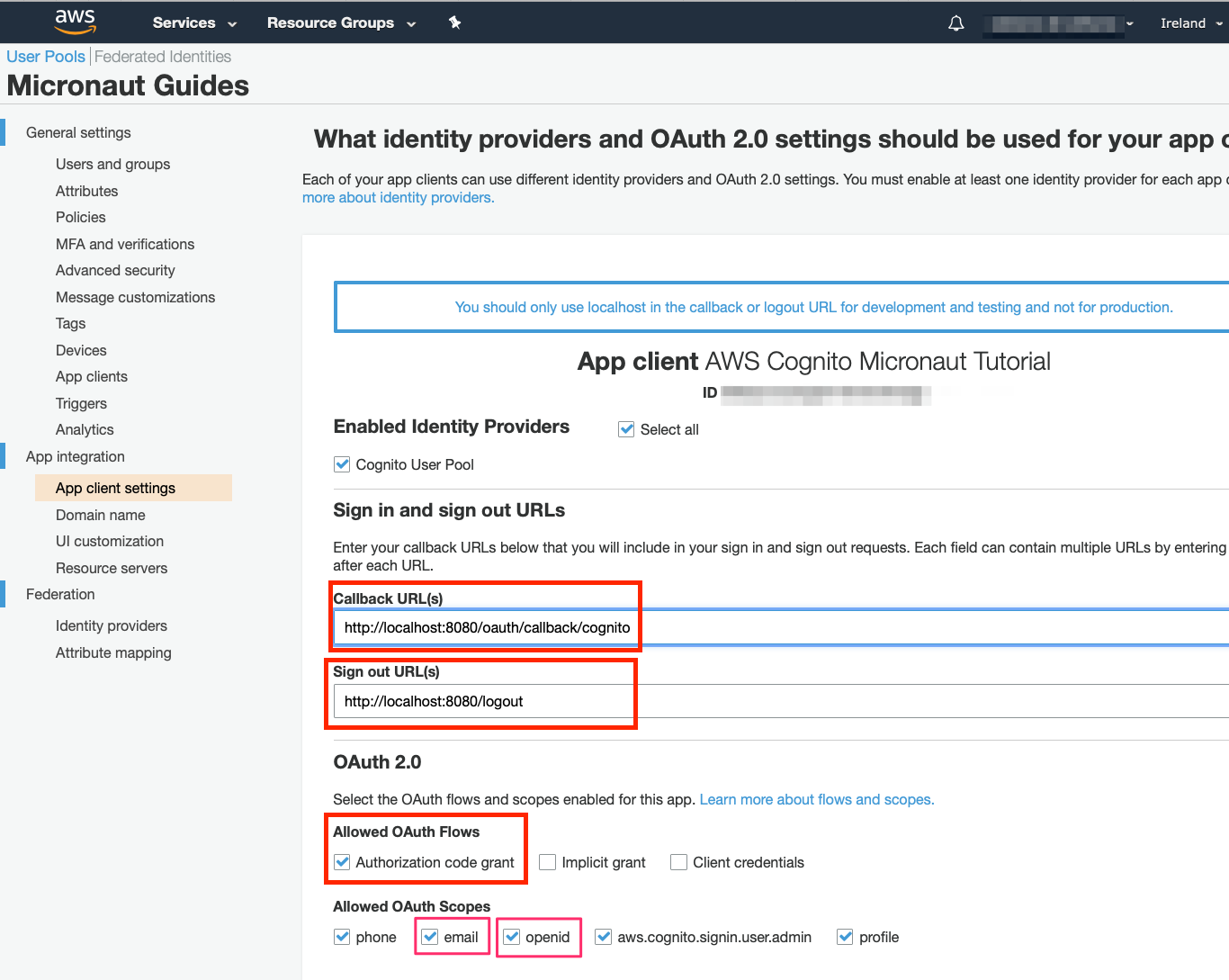Open Analytics page
This screenshot has width=1229, height=980.
point(85,429)
